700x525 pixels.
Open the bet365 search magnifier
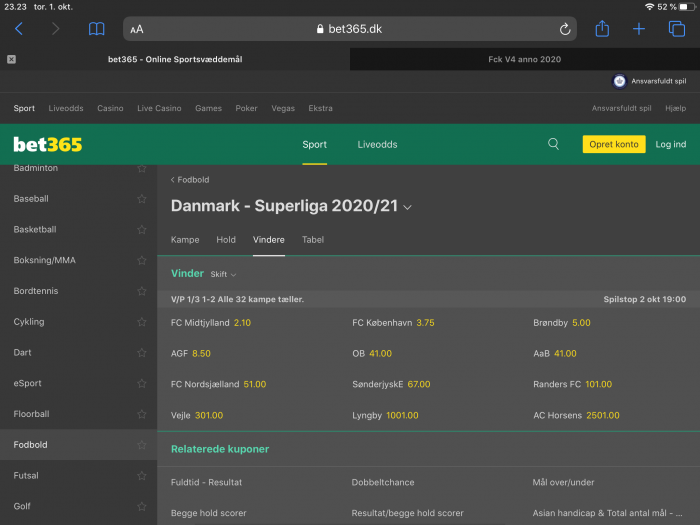click(x=553, y=144)
